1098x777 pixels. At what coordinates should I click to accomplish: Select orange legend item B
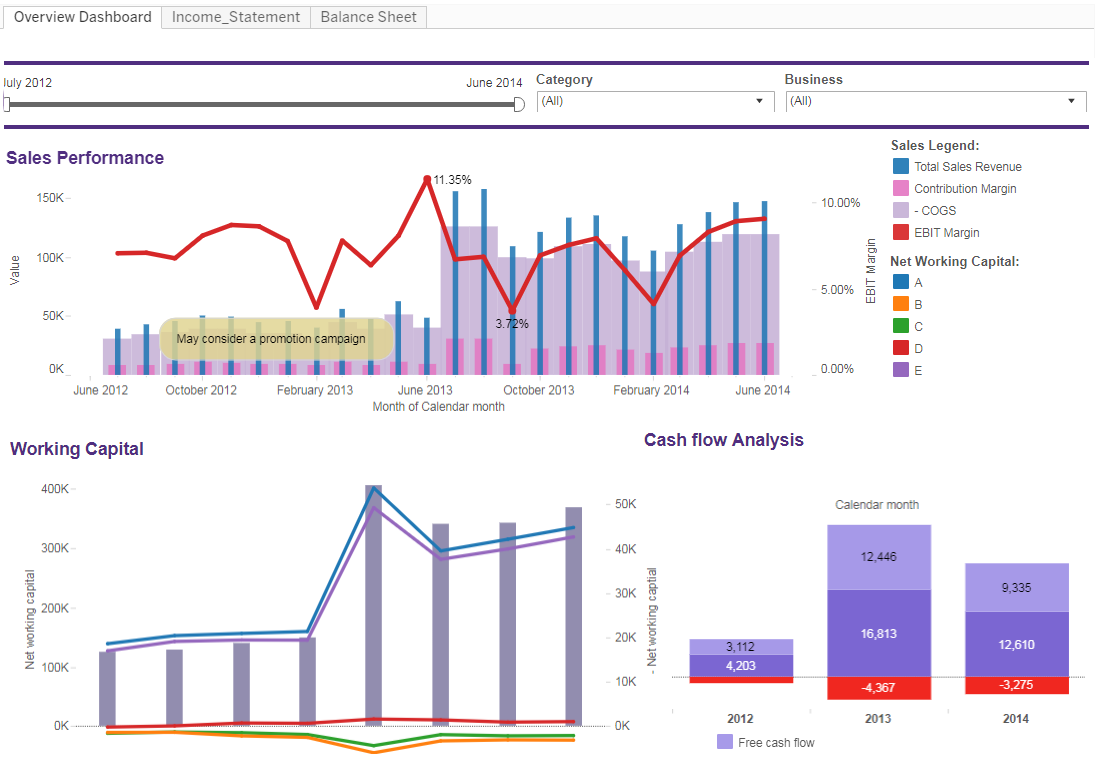[x=900, y=305]
